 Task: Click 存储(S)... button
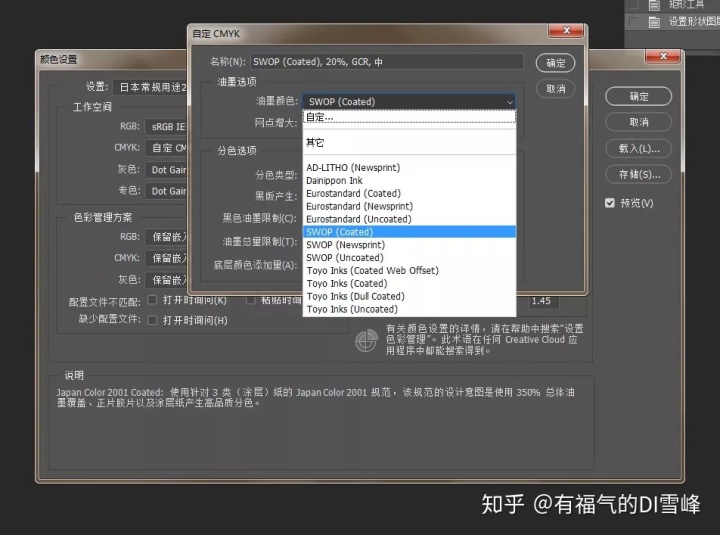pos(638,175)
